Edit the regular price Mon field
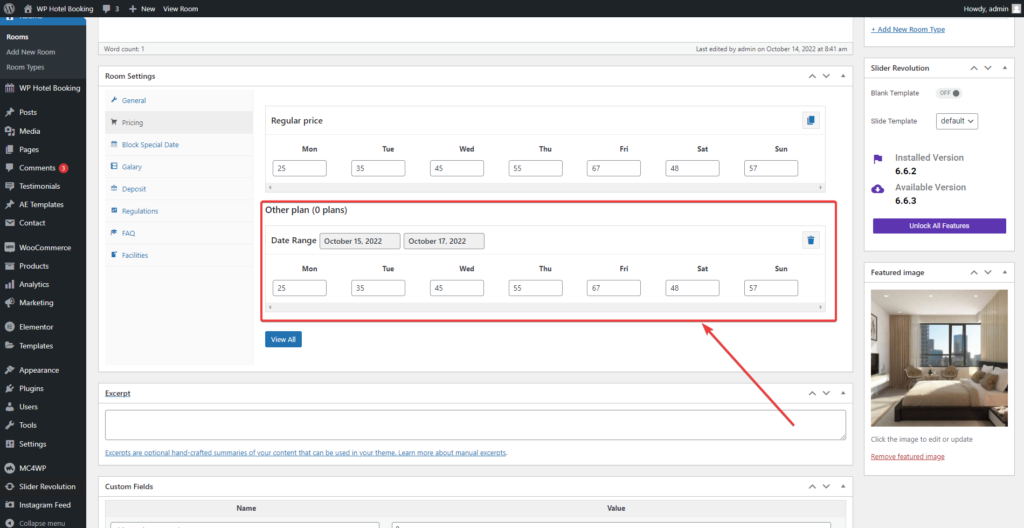The width and height of the screenshot is (1024, 528). click(x=300, y=169)
